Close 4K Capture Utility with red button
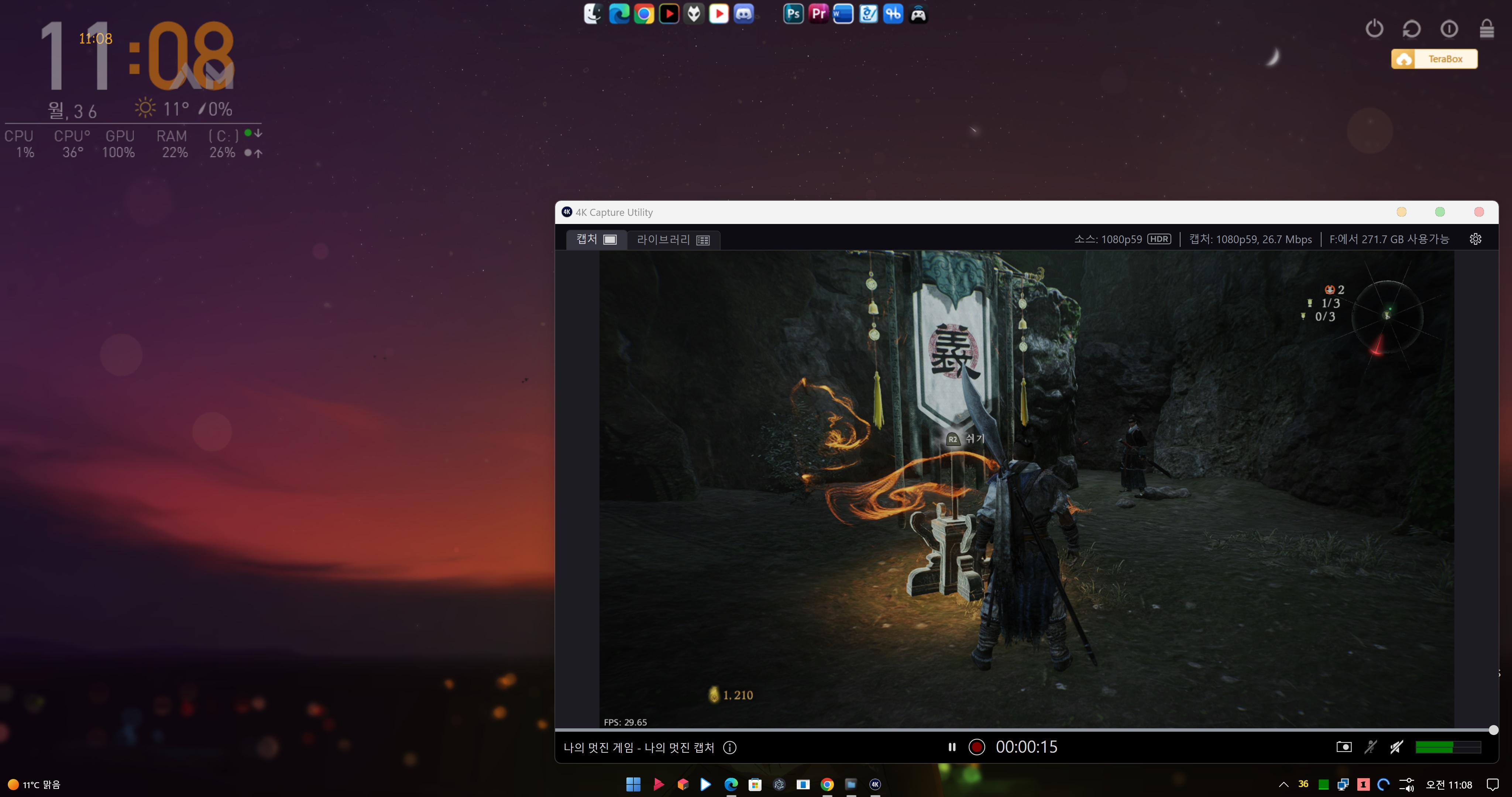This screenshot has height=797, width=1512. 1479,212
